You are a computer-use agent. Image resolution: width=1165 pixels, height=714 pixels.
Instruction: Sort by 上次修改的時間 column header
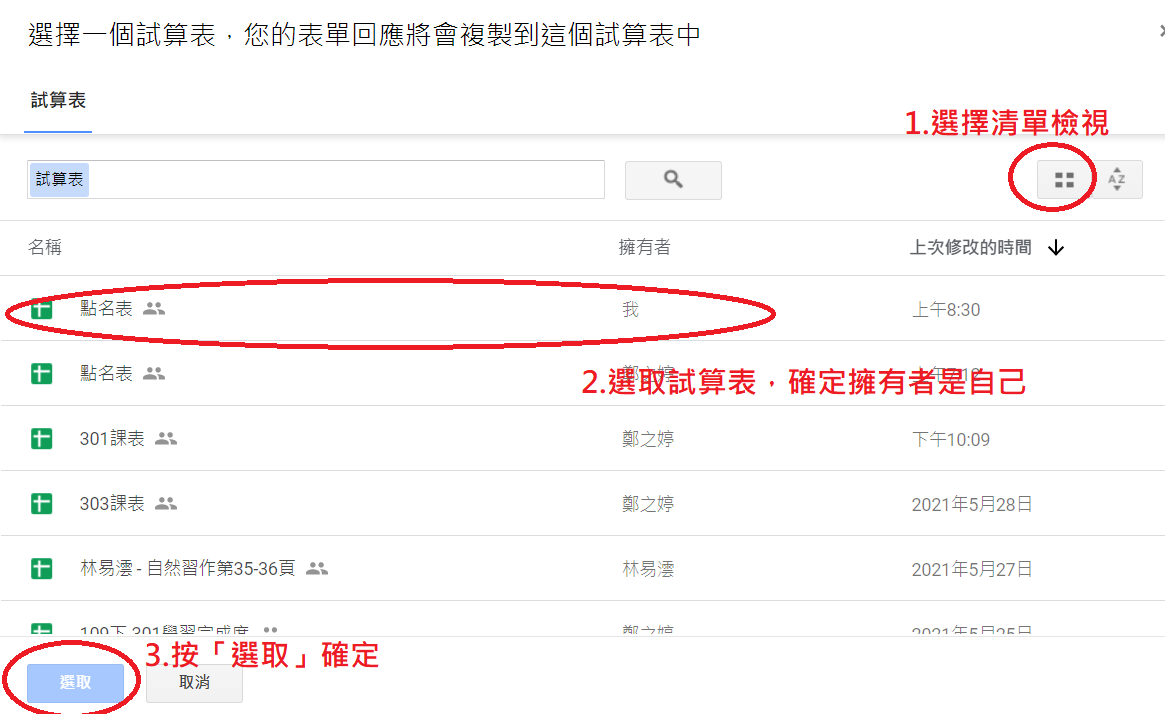(x=970, y=247)
